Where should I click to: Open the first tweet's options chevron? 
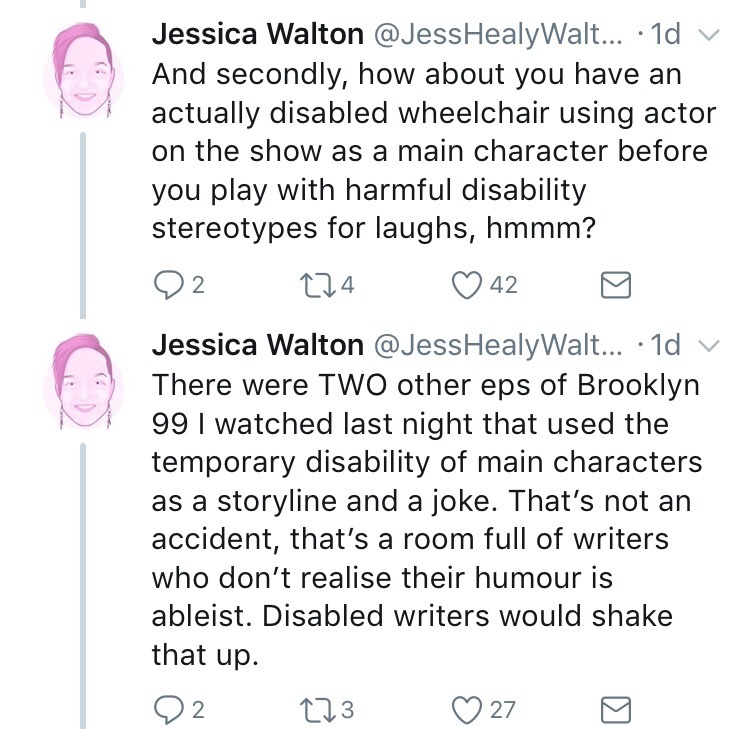pyautogui.click(x=707, y=36)
